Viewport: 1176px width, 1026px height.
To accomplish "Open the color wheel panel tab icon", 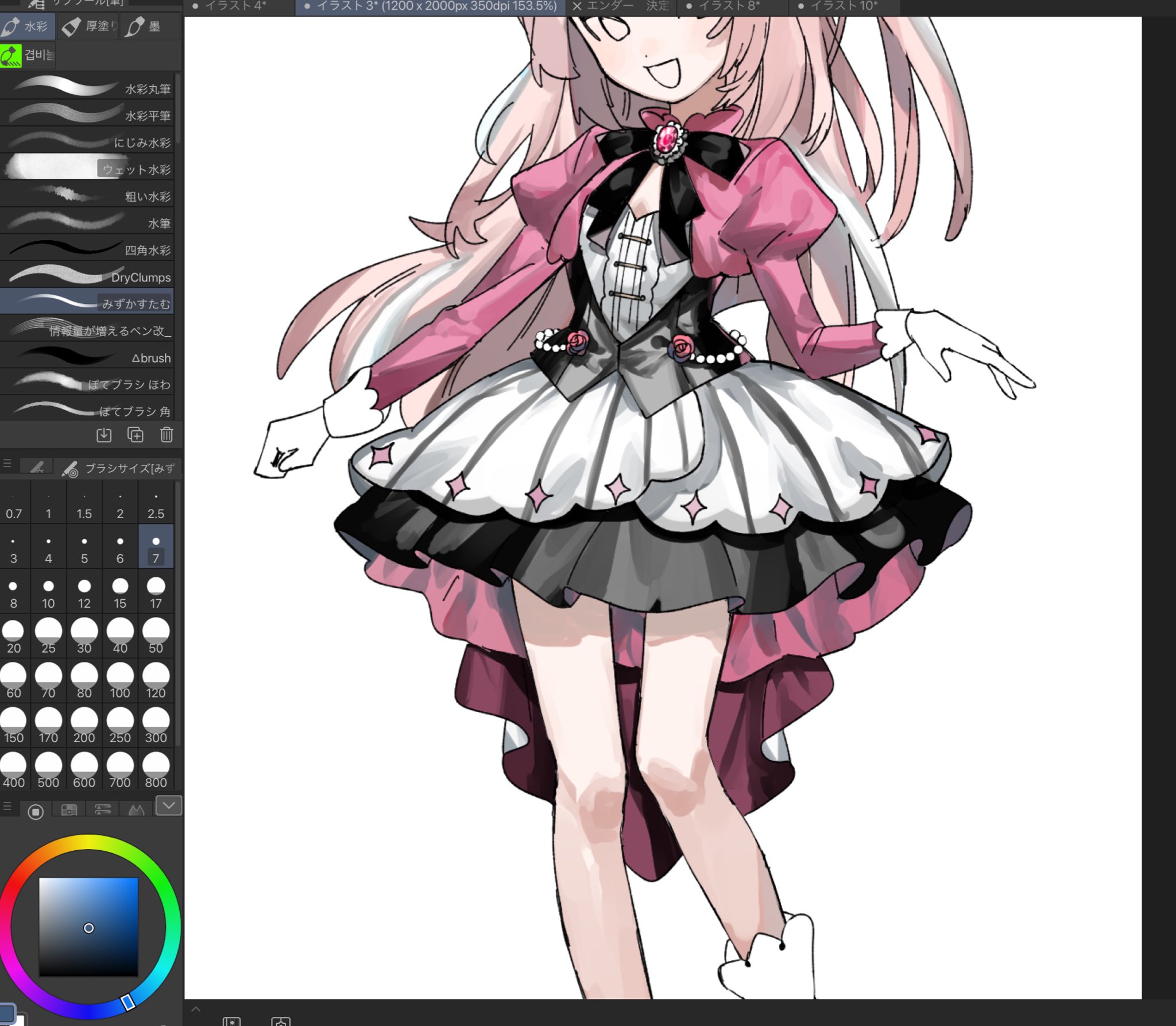I will point(36,811).
